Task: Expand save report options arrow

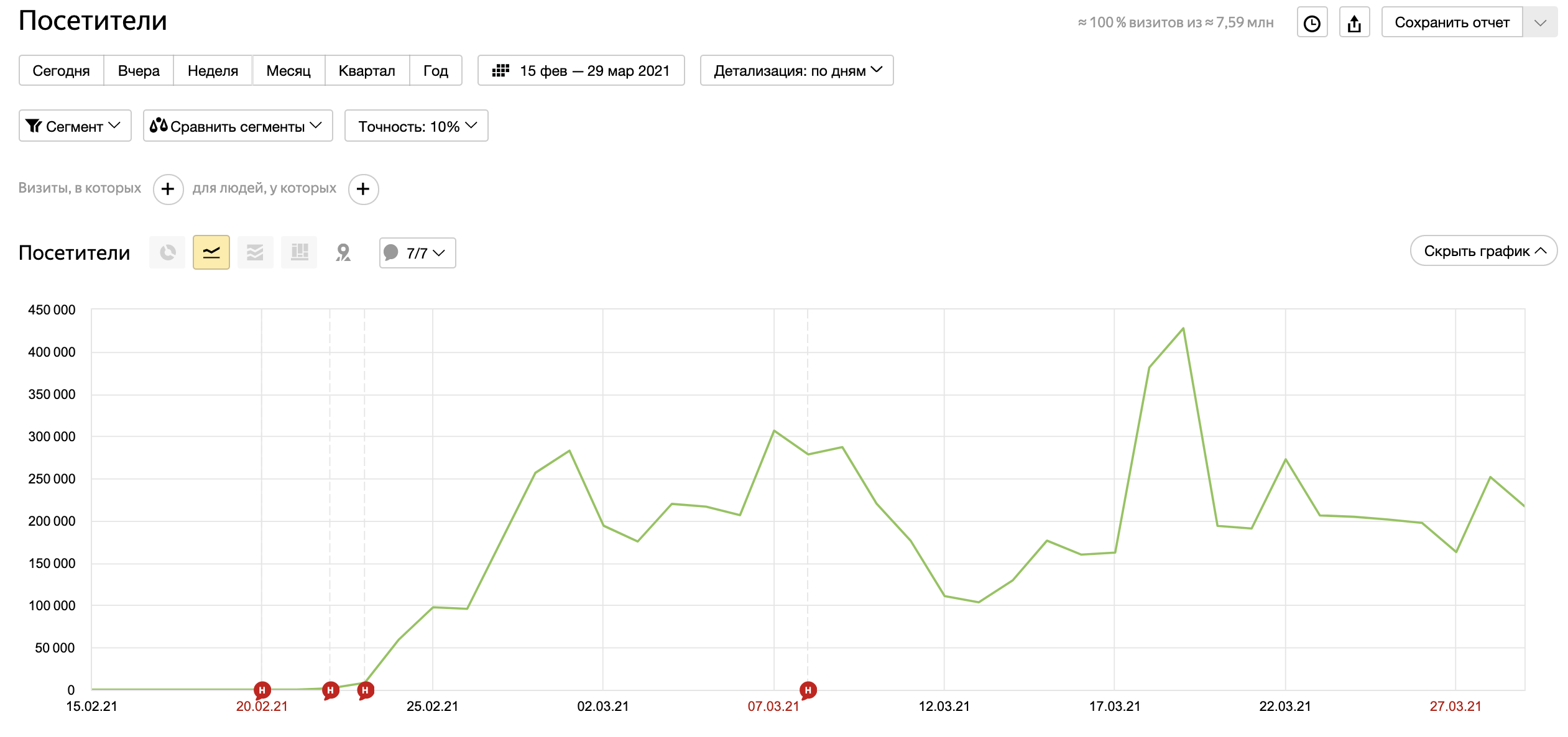Action: coord(1540,23)
